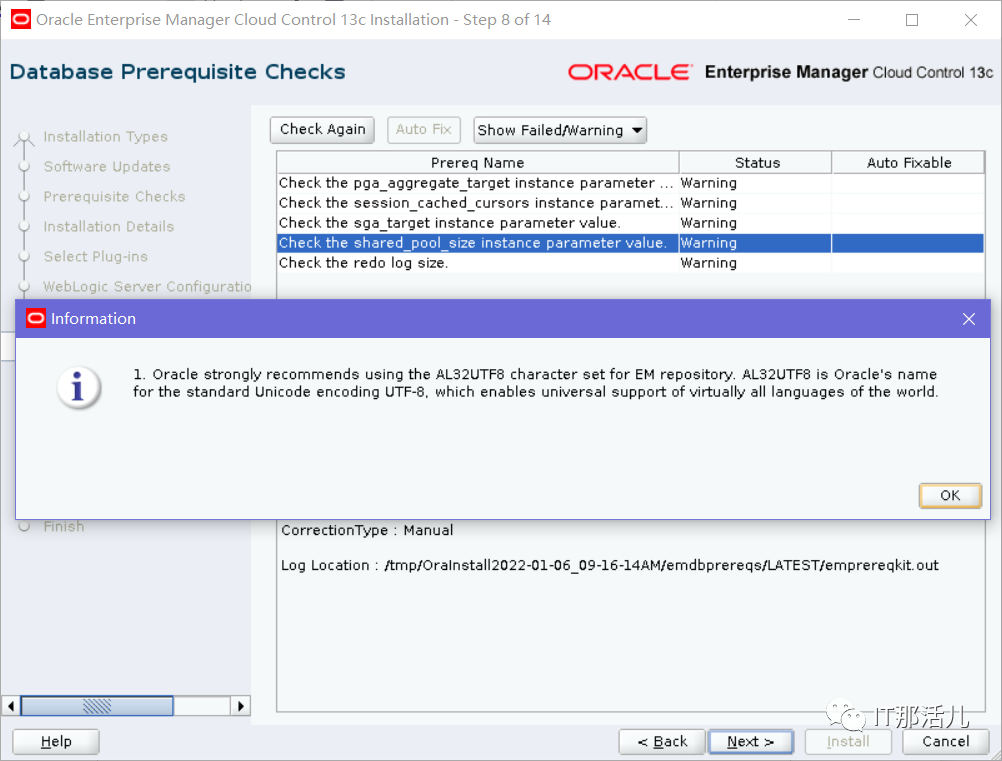
Task: Minimize the installer window
Action: point(854,20)
